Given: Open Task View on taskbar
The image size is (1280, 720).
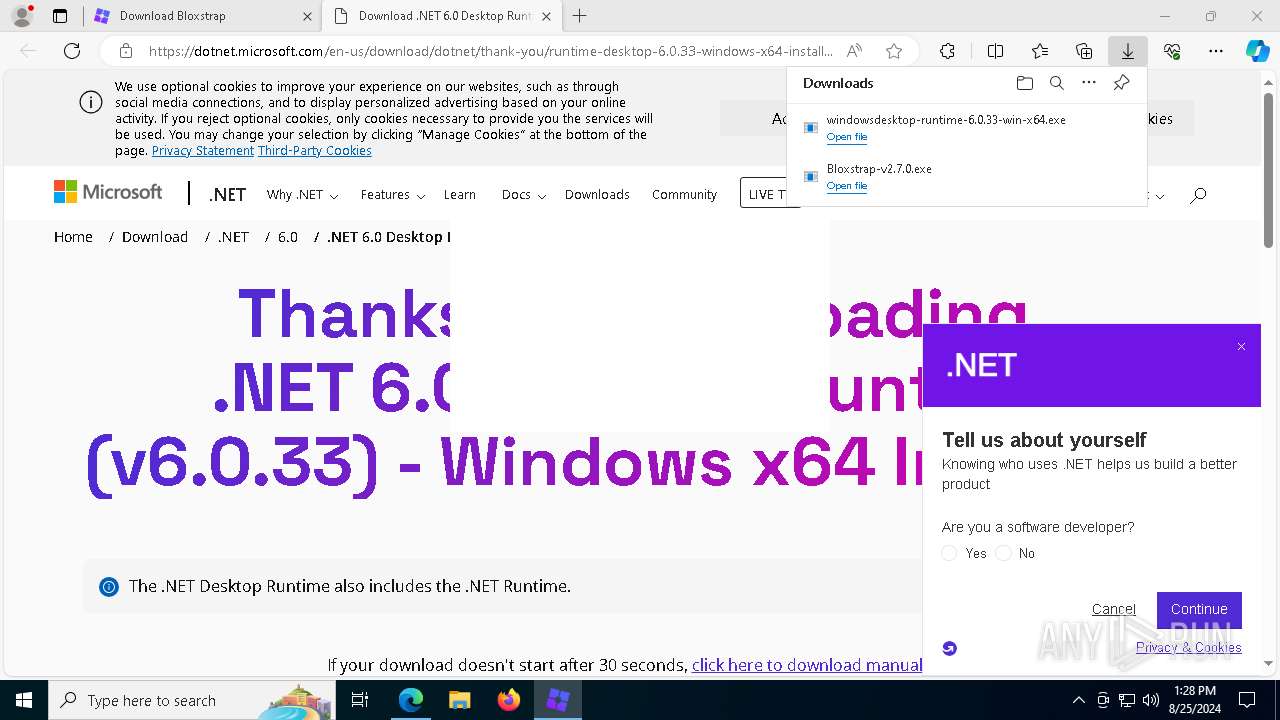Looking at the screenshot, I should (361, 700).
